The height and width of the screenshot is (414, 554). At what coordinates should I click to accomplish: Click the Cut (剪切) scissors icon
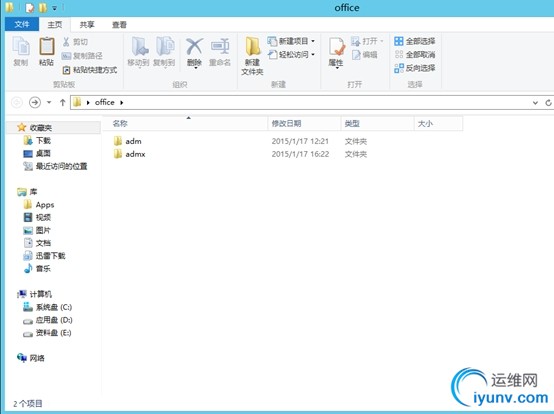click(x=66, y=42)
